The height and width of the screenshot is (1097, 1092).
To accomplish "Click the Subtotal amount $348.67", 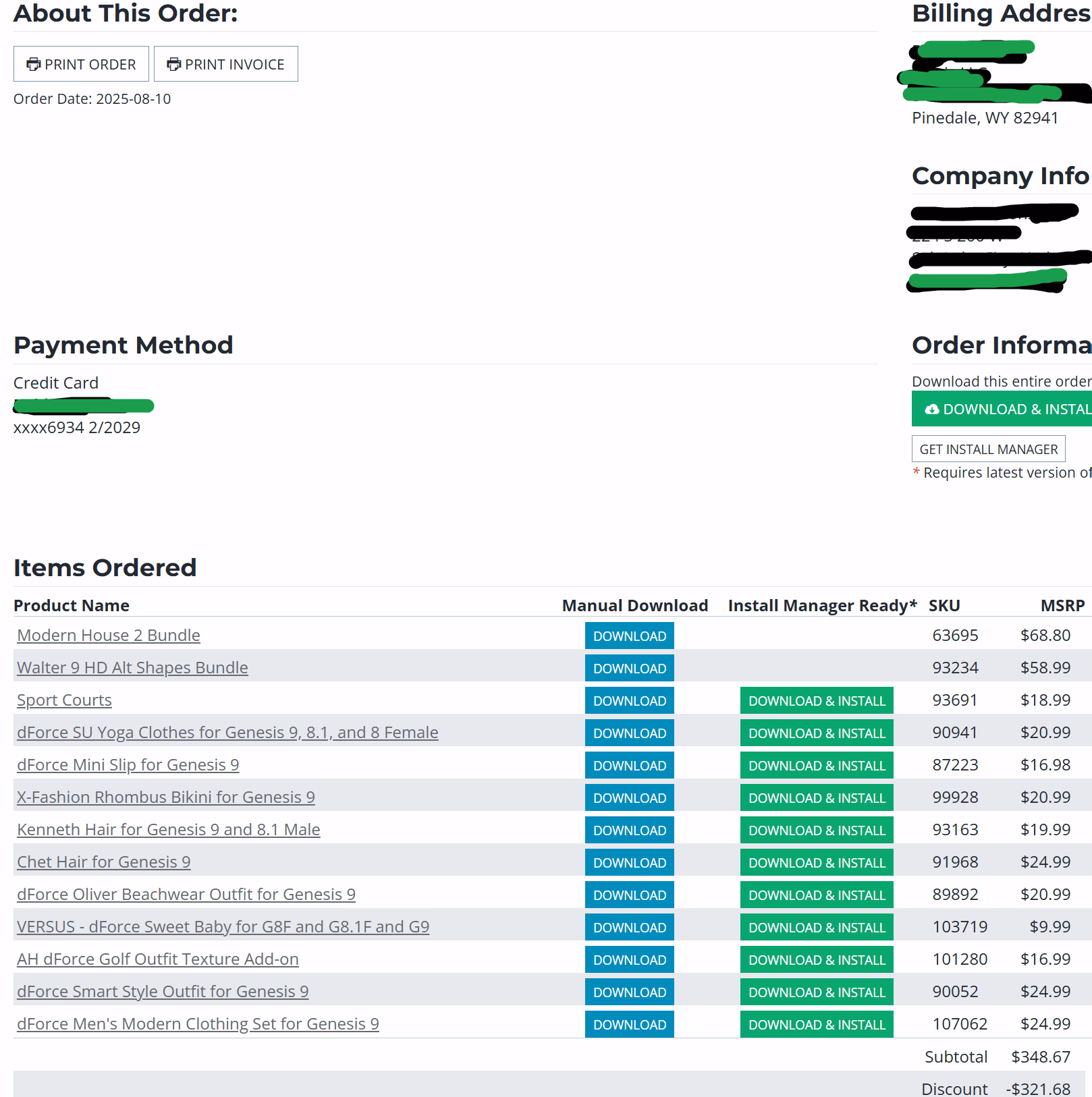I will tap(1041, 1057).
